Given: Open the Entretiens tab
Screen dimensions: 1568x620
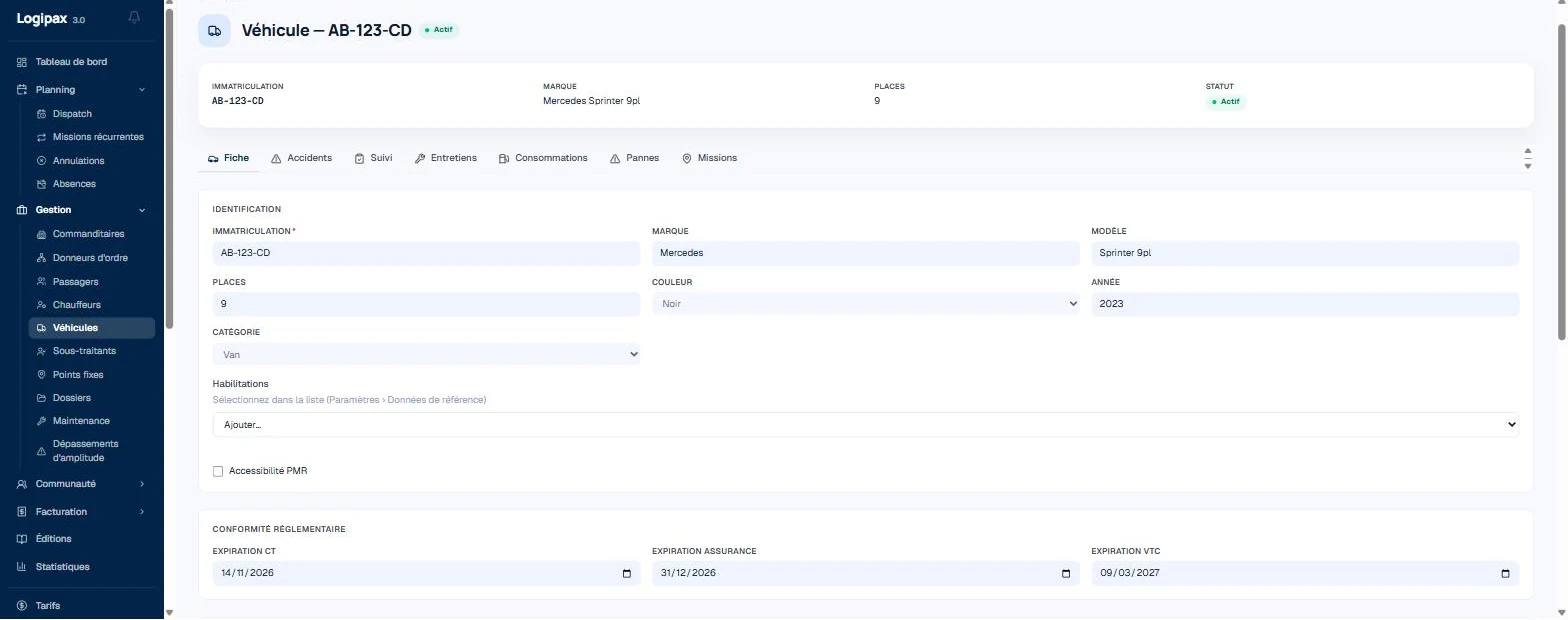Looking at the screenshot, I should point(446,158).
